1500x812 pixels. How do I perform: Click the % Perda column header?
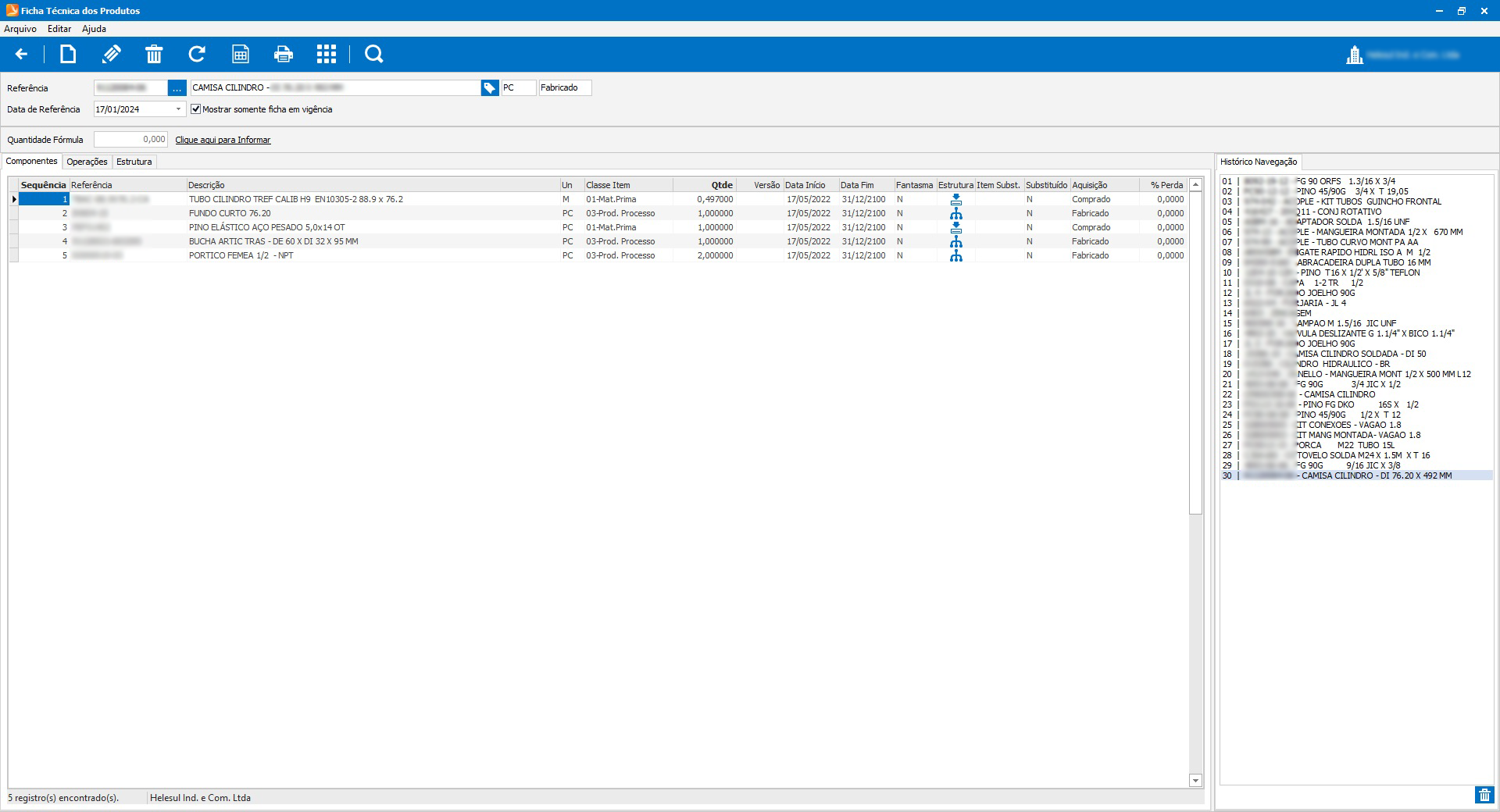(x=1163, y=185)
